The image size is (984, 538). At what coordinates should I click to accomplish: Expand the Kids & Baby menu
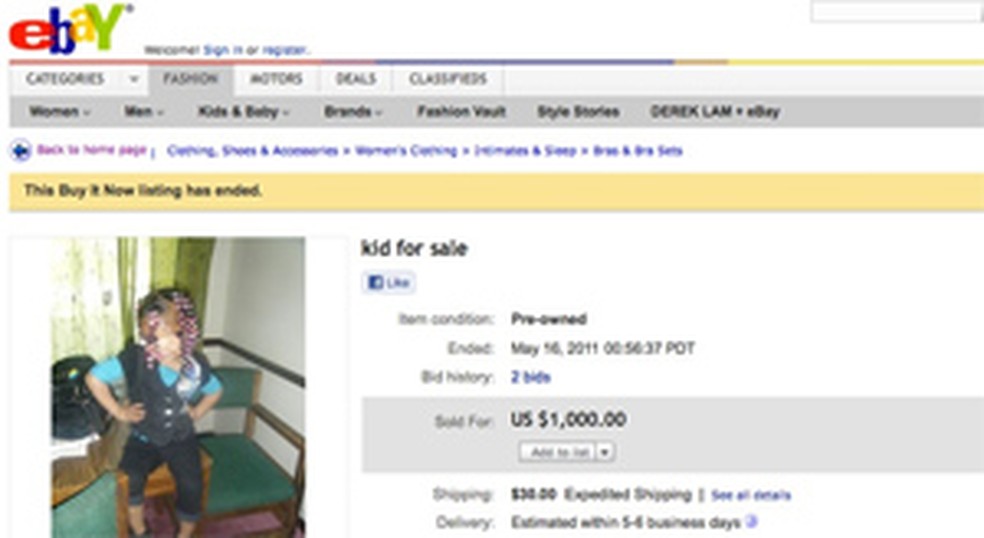[x=244, y=112]
